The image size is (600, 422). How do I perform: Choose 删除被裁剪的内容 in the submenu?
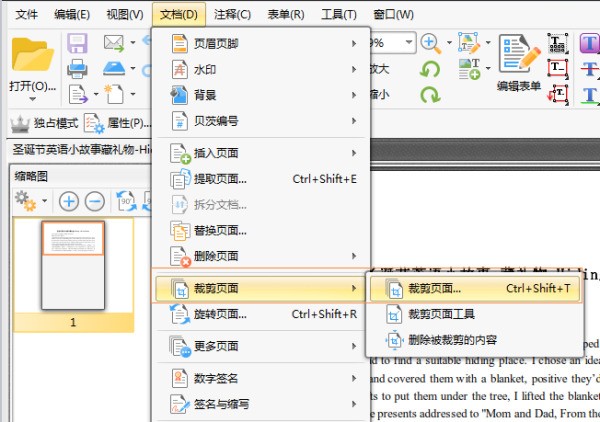pyautogui.click(x=474, y=339)
